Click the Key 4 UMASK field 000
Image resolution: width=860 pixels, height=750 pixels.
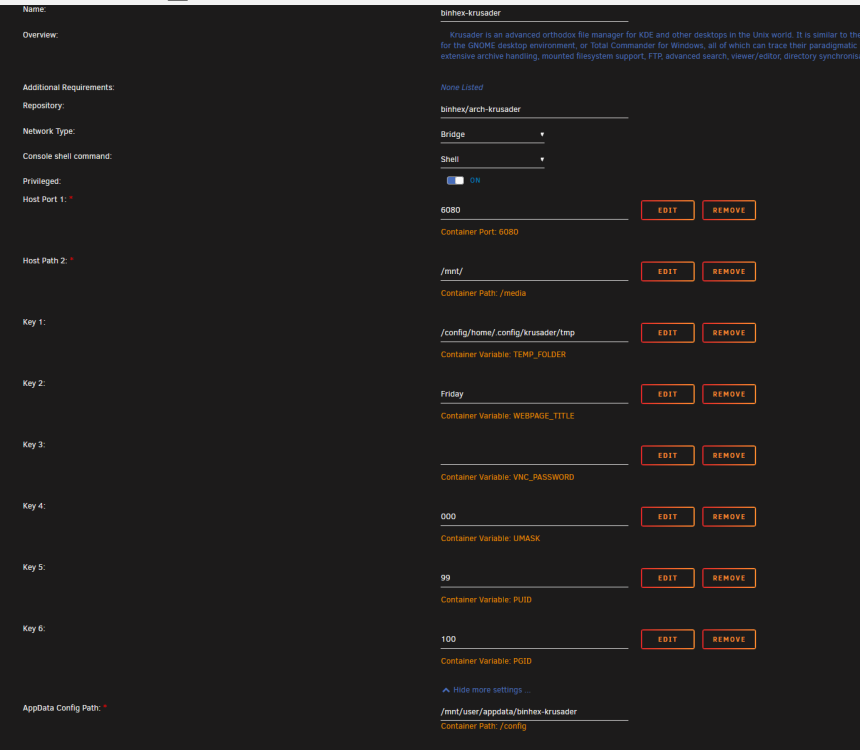pyautogui.click(x=534, y=517)
